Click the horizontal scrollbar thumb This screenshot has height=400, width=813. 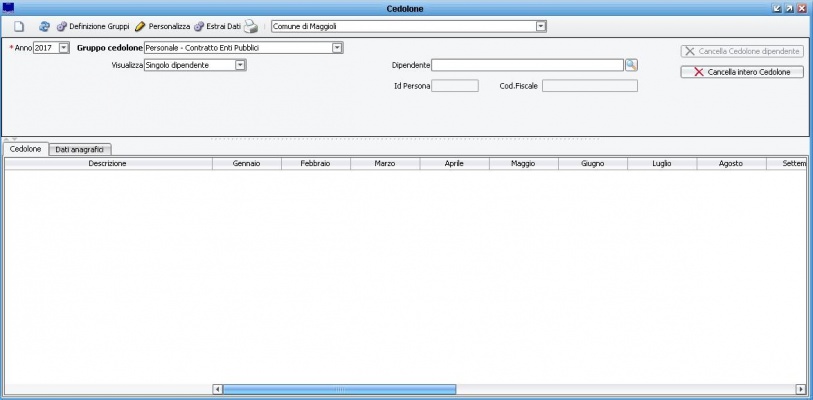tap(339, 389)
